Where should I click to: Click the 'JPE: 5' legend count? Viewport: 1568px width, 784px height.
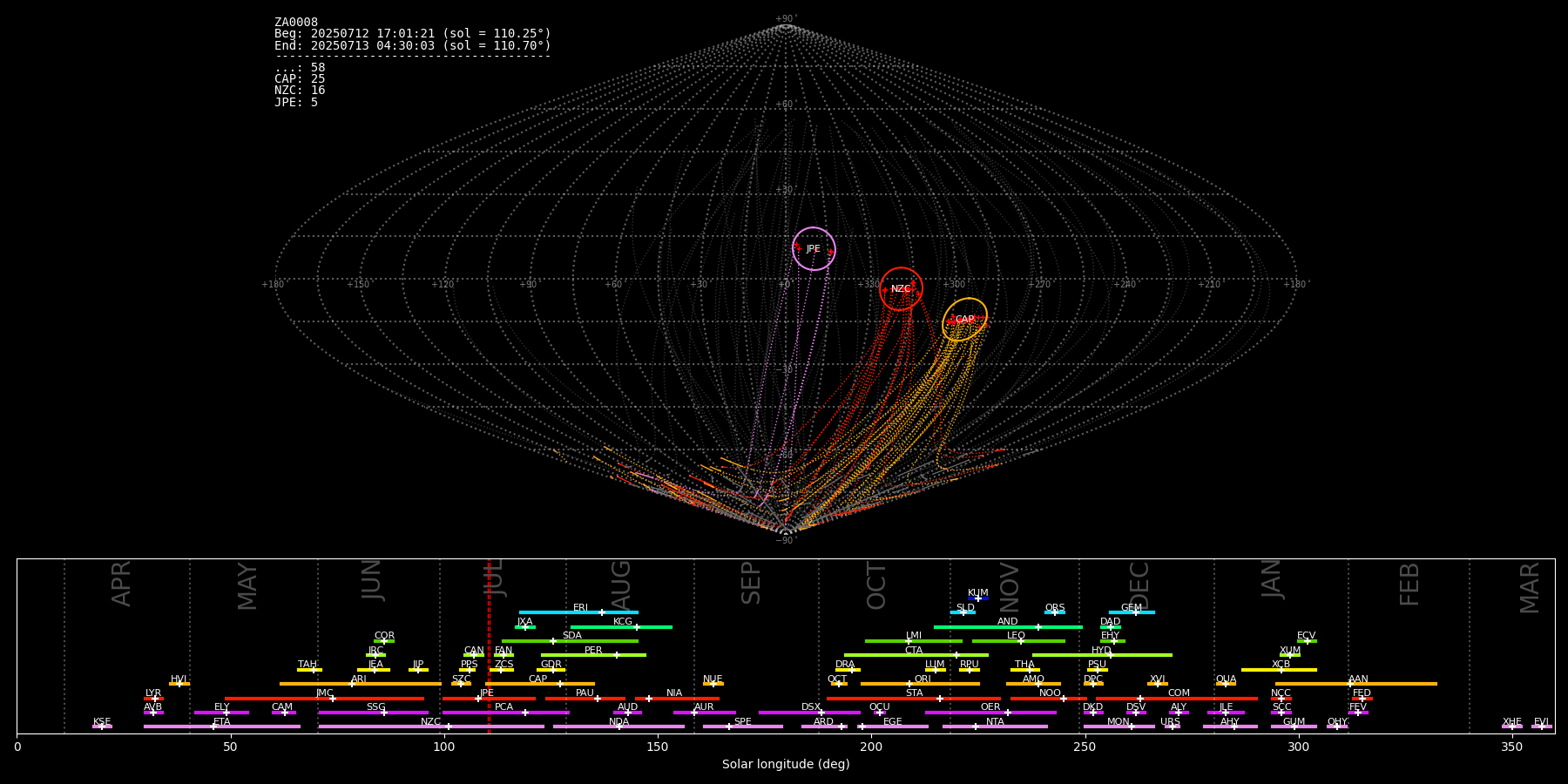coord(296,103)
